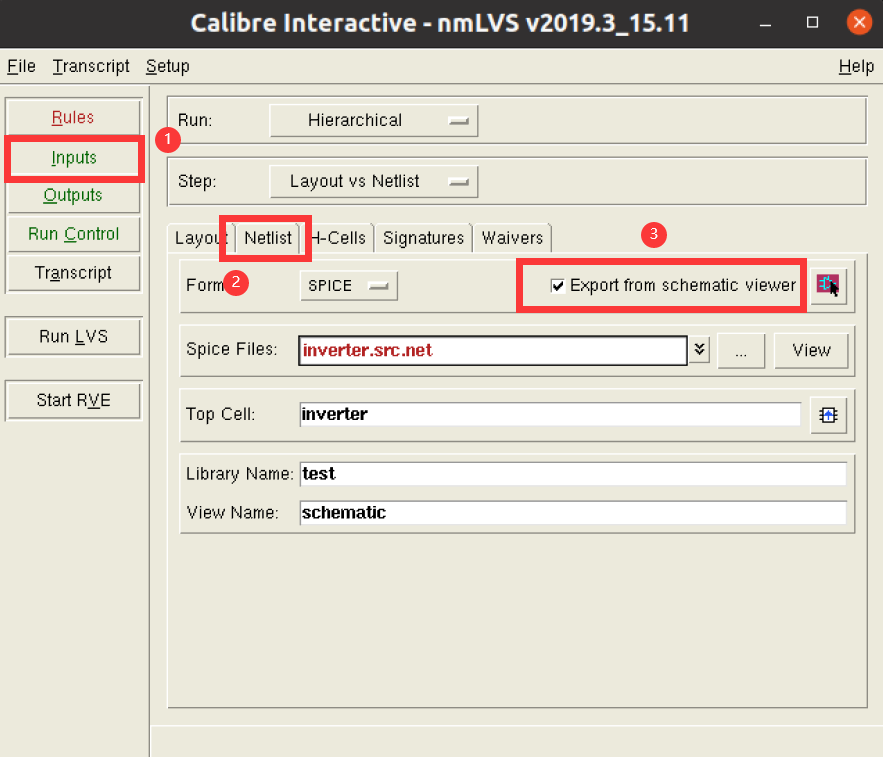Open the H-Cells tab
Image resolution: width=883 pixels, height=757 pixels.
338,238
